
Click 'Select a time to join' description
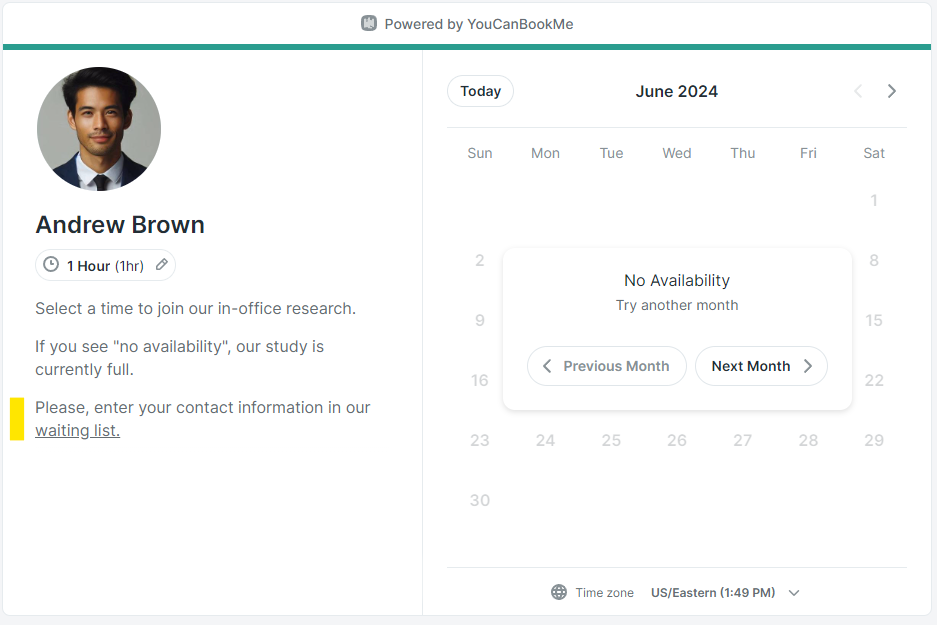pyautogui.click(x=195, y=308)
